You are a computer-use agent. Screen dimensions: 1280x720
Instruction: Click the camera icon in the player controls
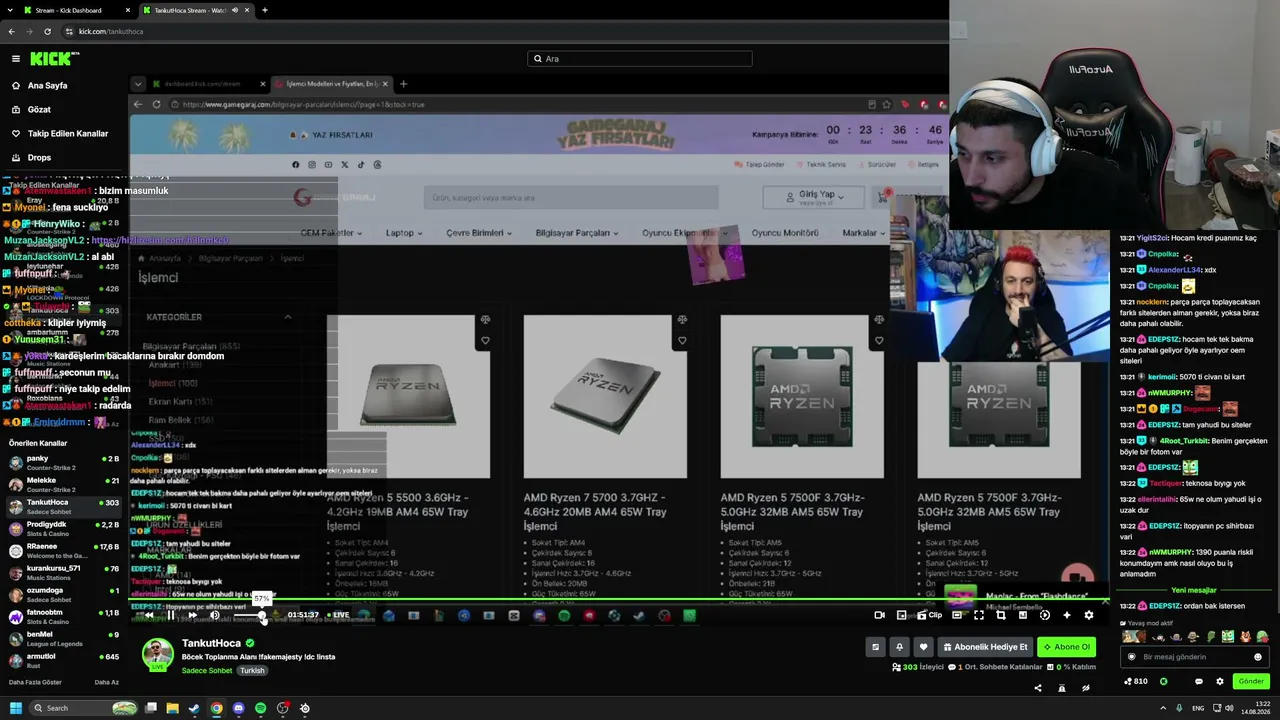[880, 615]
